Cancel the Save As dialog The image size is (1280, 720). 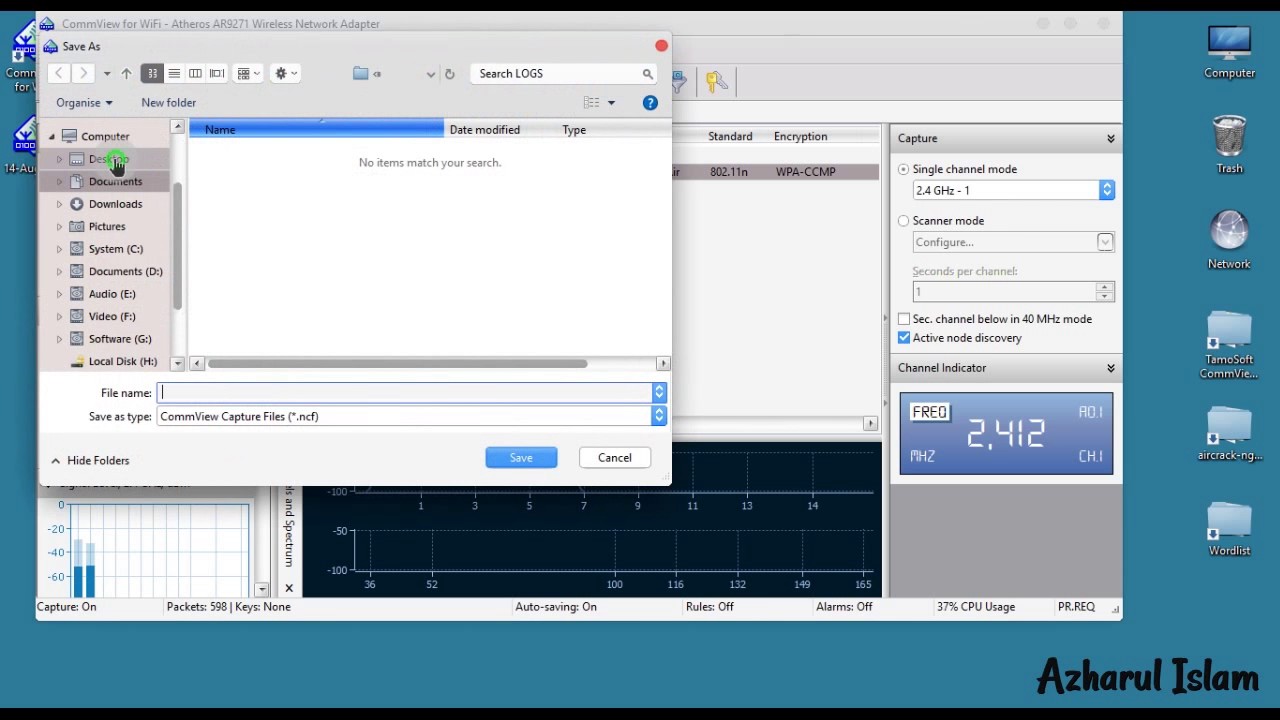[615, 457]
